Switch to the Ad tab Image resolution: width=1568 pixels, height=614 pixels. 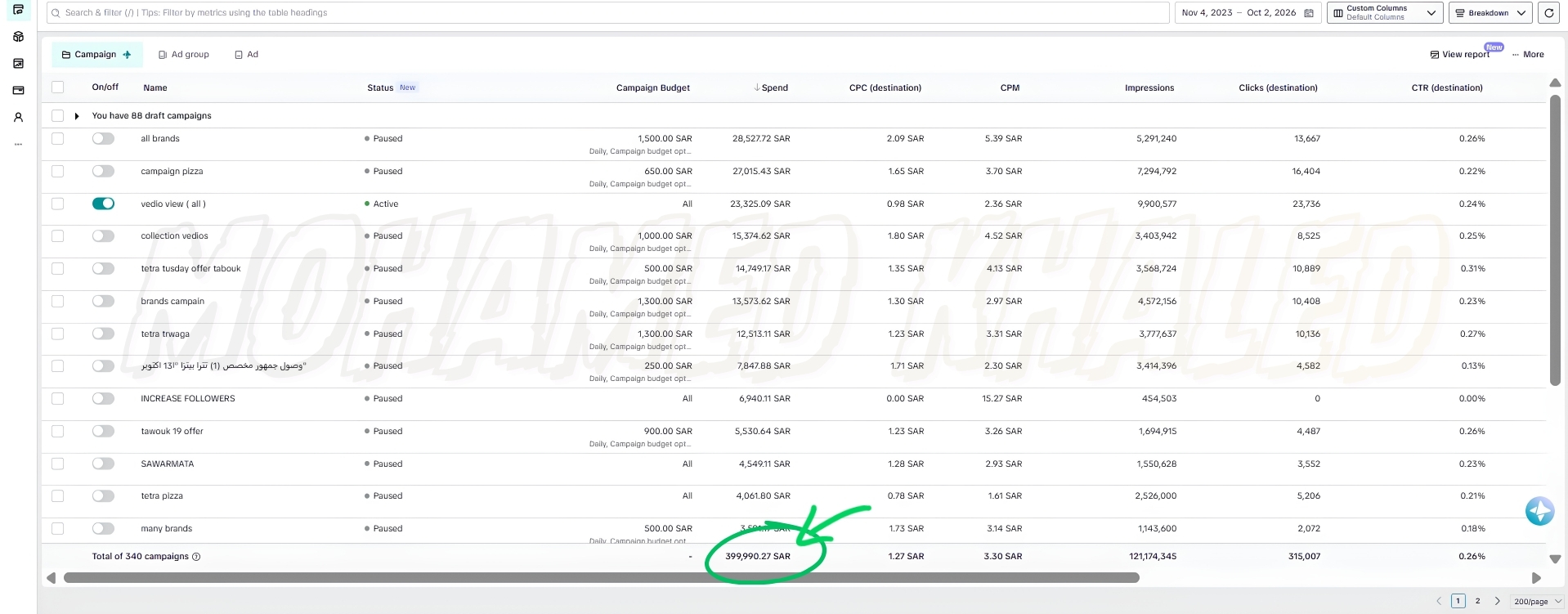(x=247, y=55)
